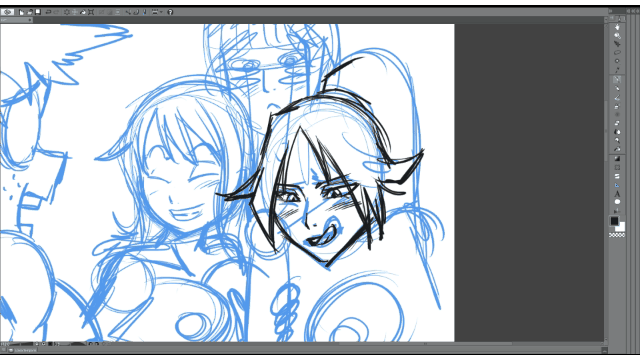
Task: Expand the command bar dropdown arrow
Action: [161, 12]
